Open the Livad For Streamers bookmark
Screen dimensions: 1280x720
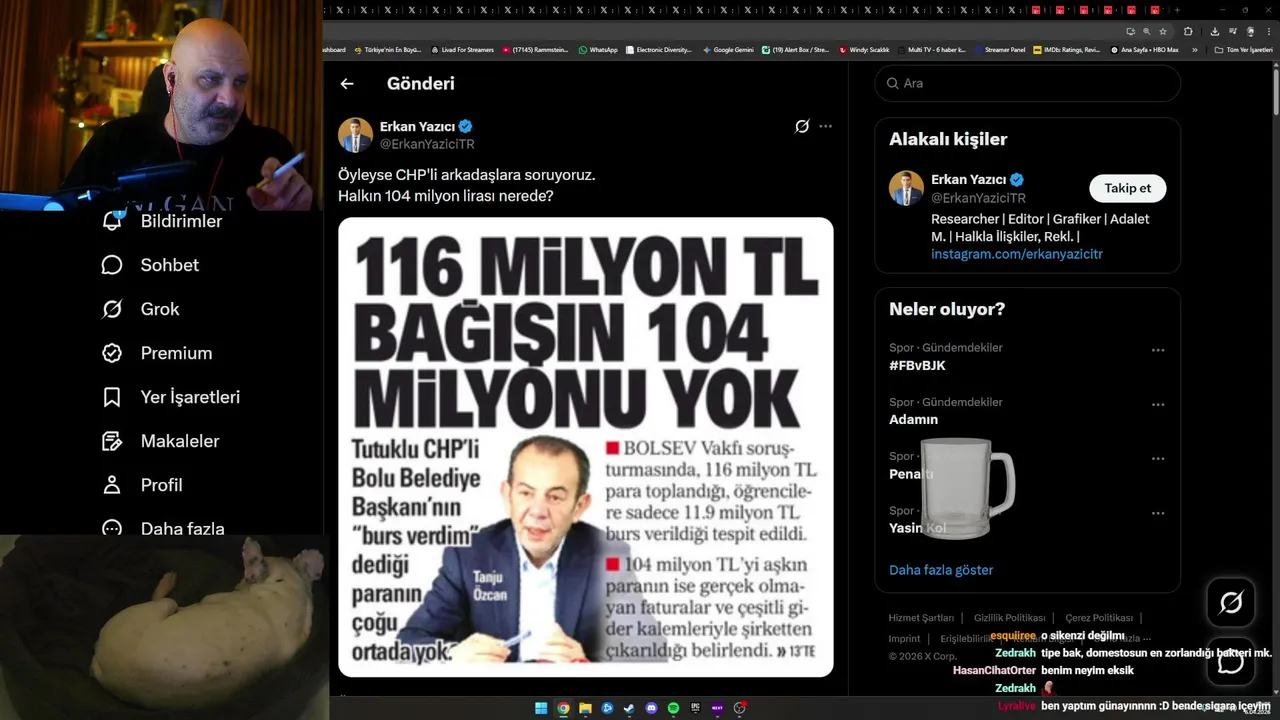click(462, 49)
